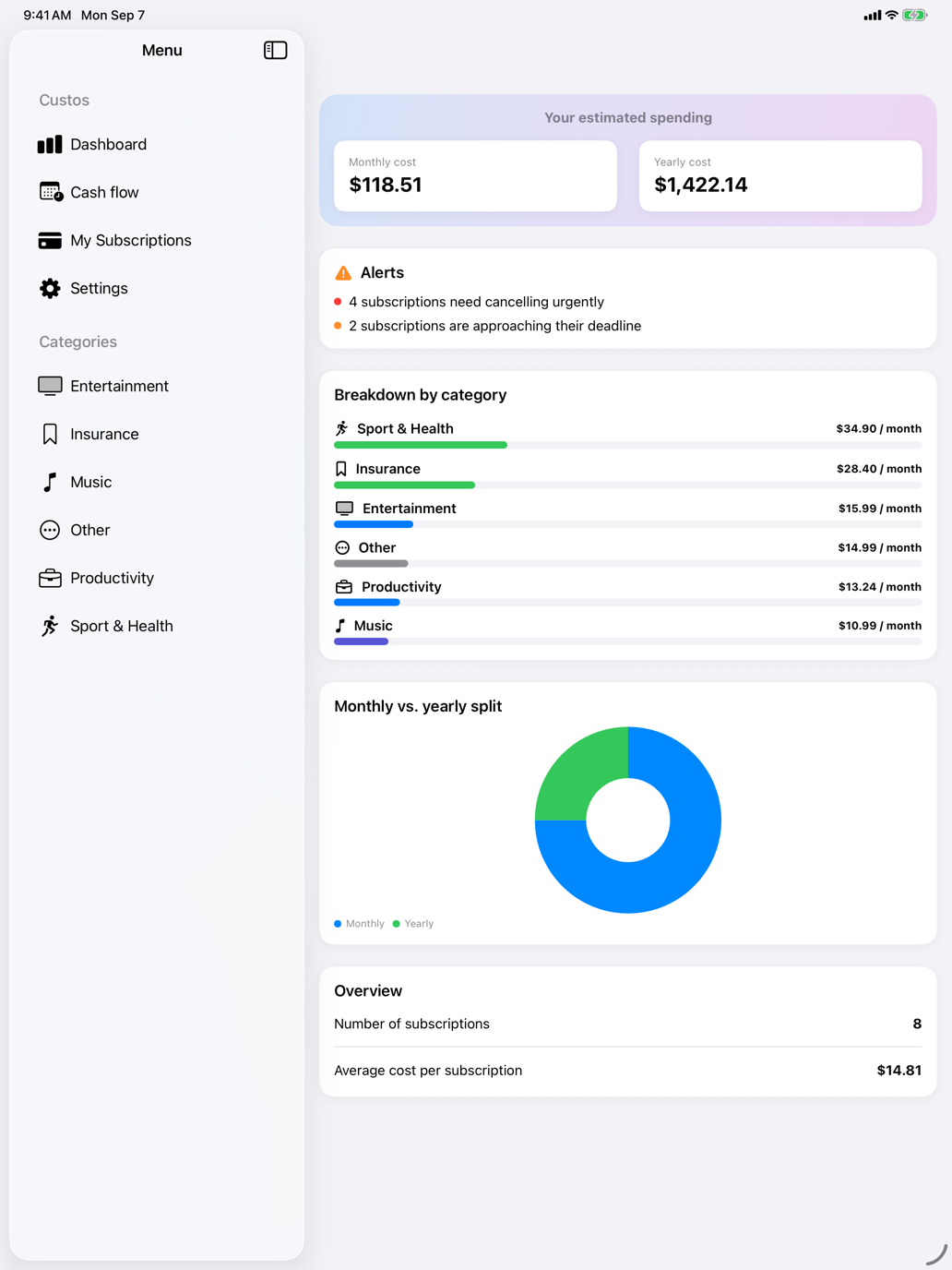Screen dimensions: 952x1270
Task: Click the orange deadline alert dot
Action: click(x=338, y=326)
